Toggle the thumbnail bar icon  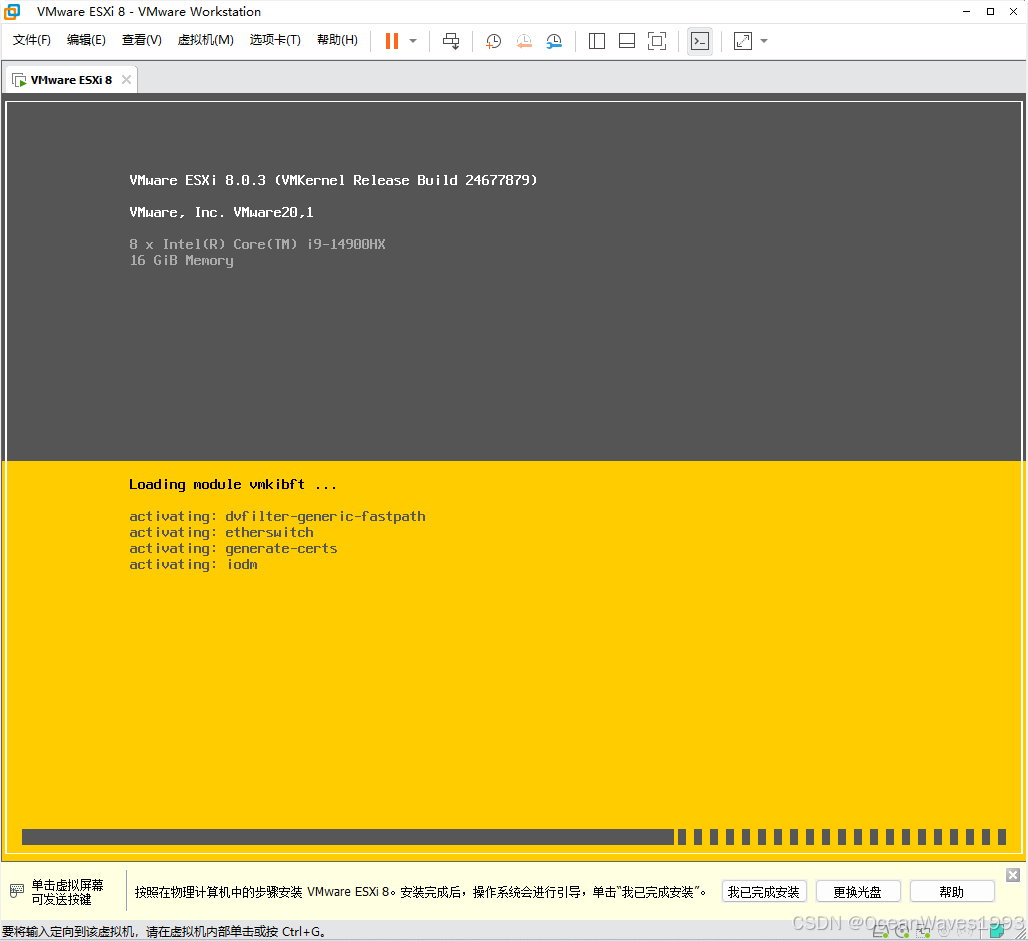pos(627,41)
